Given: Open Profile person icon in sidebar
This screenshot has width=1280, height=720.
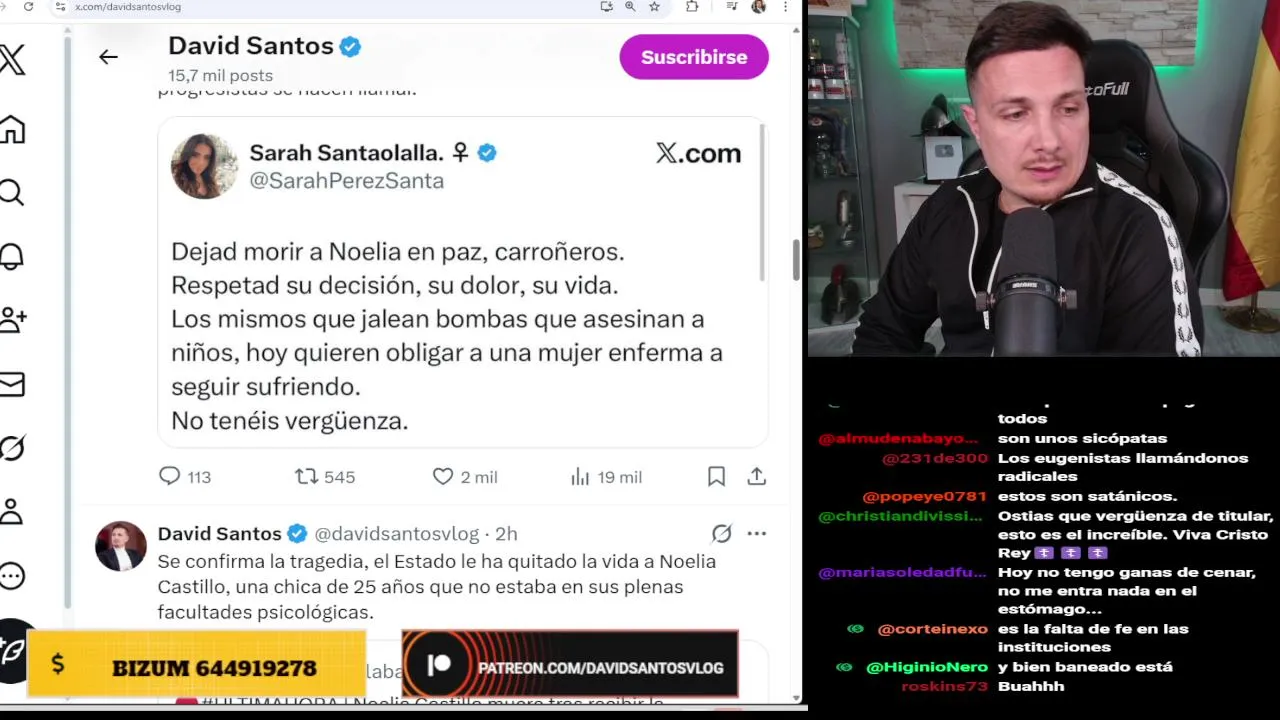Looking at the screenshot, I should 11,511.
